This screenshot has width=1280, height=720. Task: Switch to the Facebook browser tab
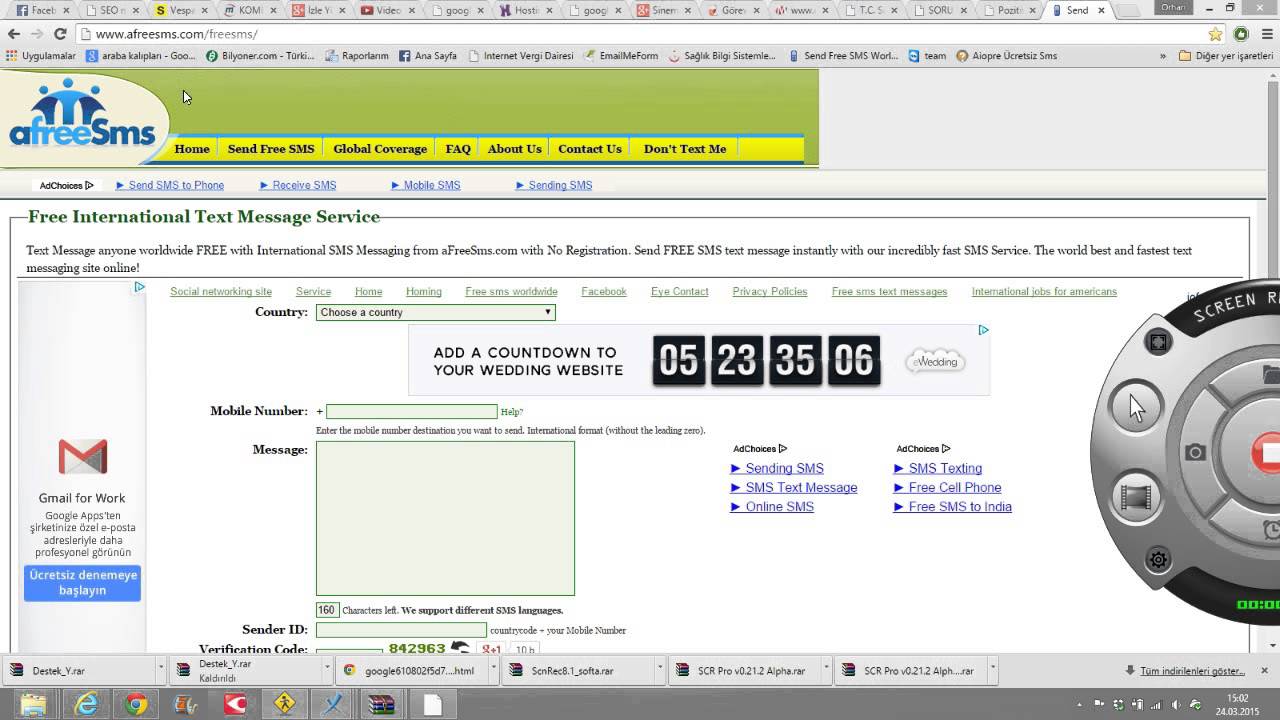click(x=39, y=10)
